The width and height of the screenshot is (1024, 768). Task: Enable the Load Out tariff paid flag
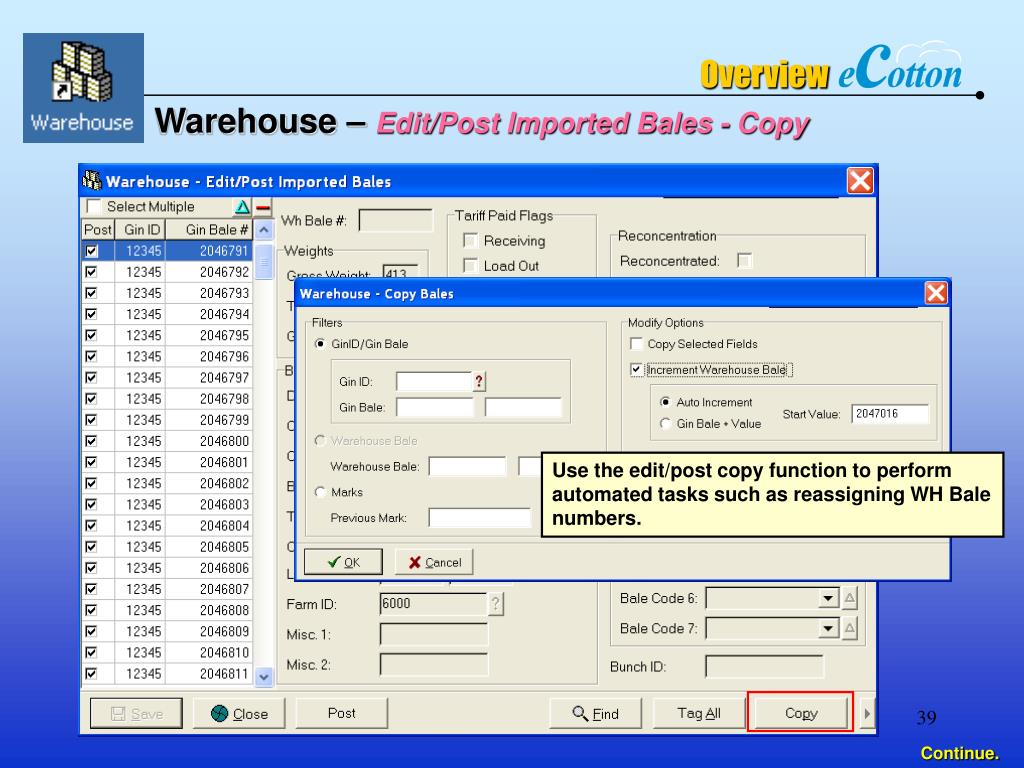[x=470, y=265]
